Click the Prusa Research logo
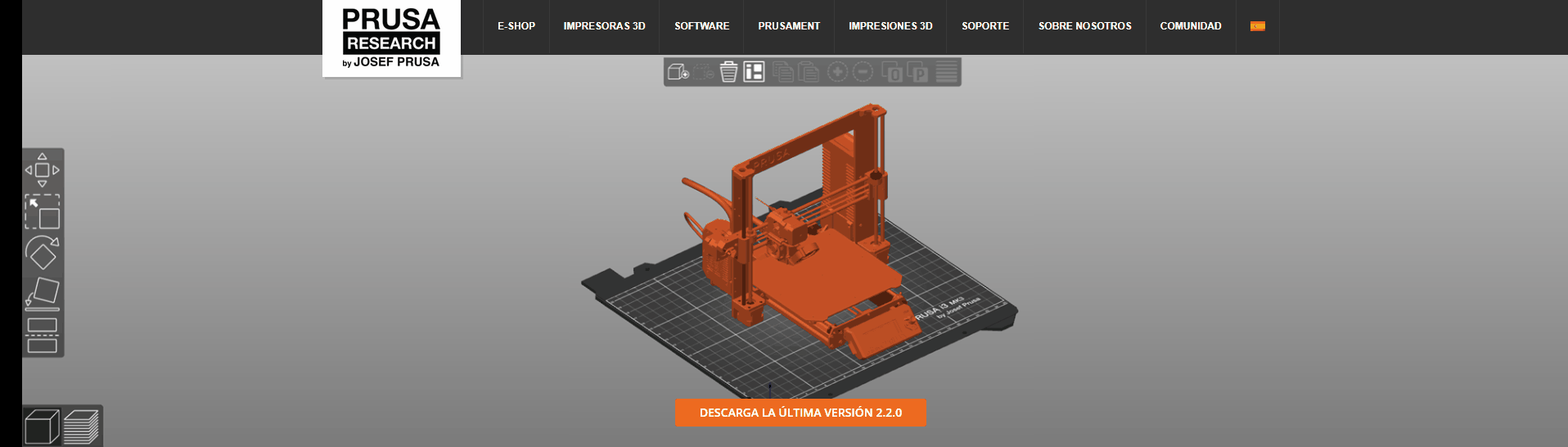 (391, 38)
